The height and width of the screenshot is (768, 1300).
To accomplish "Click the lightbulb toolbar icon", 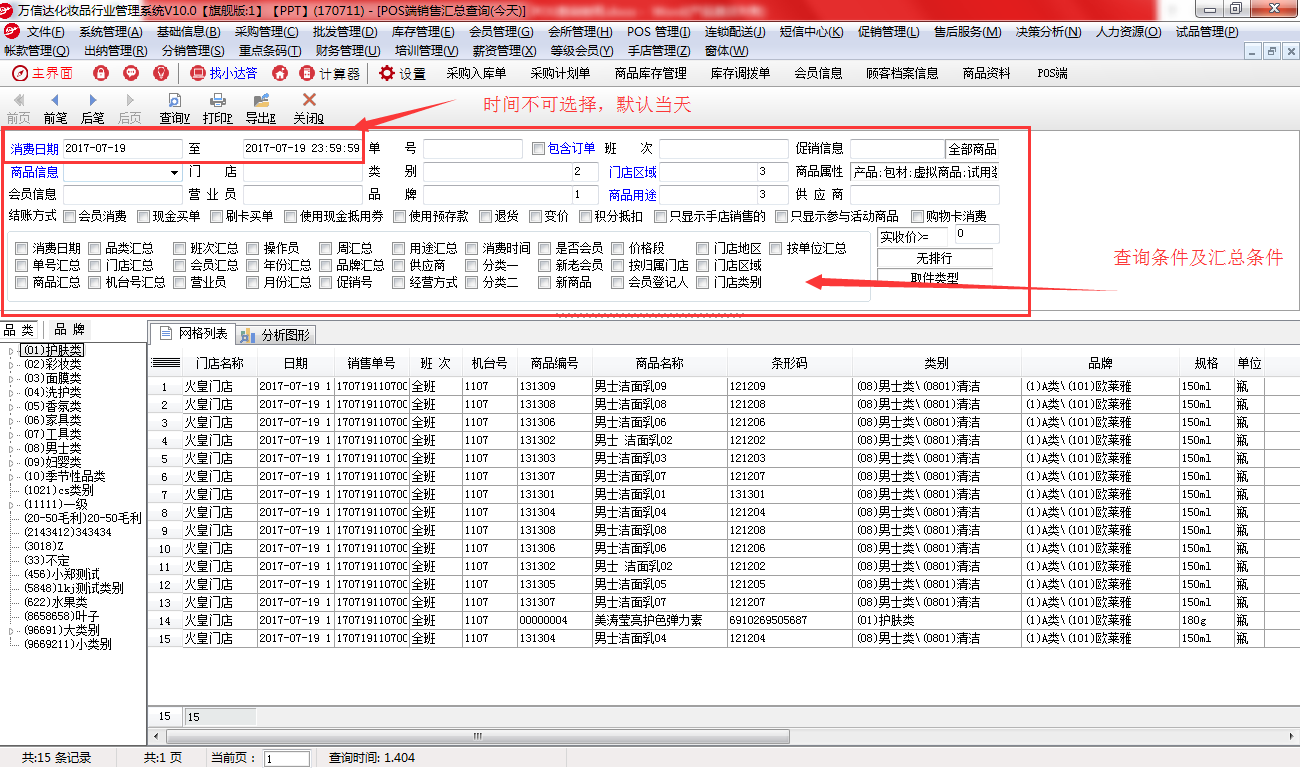I will click(160, 73).
